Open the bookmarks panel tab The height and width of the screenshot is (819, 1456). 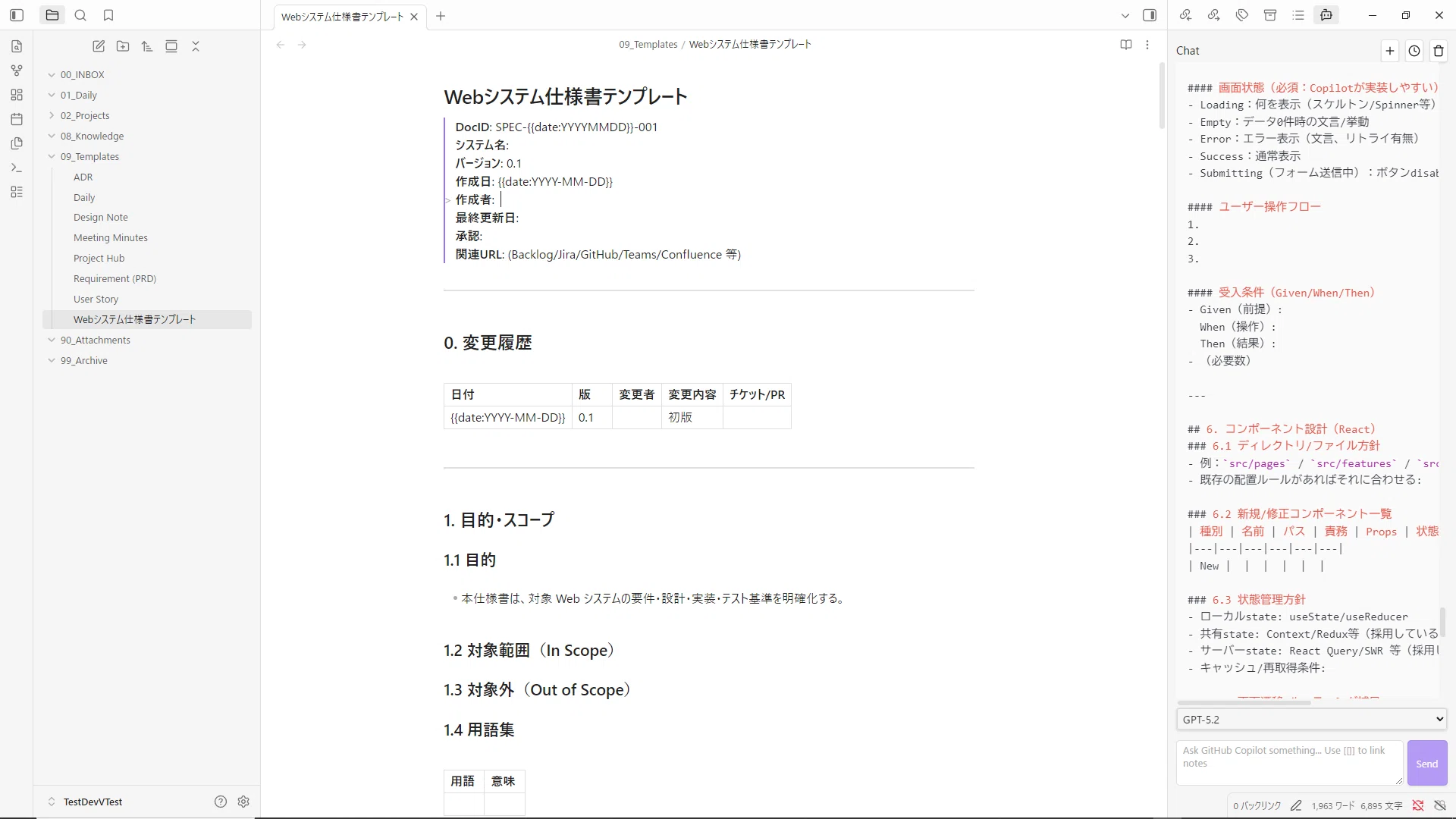coord(108,15)
